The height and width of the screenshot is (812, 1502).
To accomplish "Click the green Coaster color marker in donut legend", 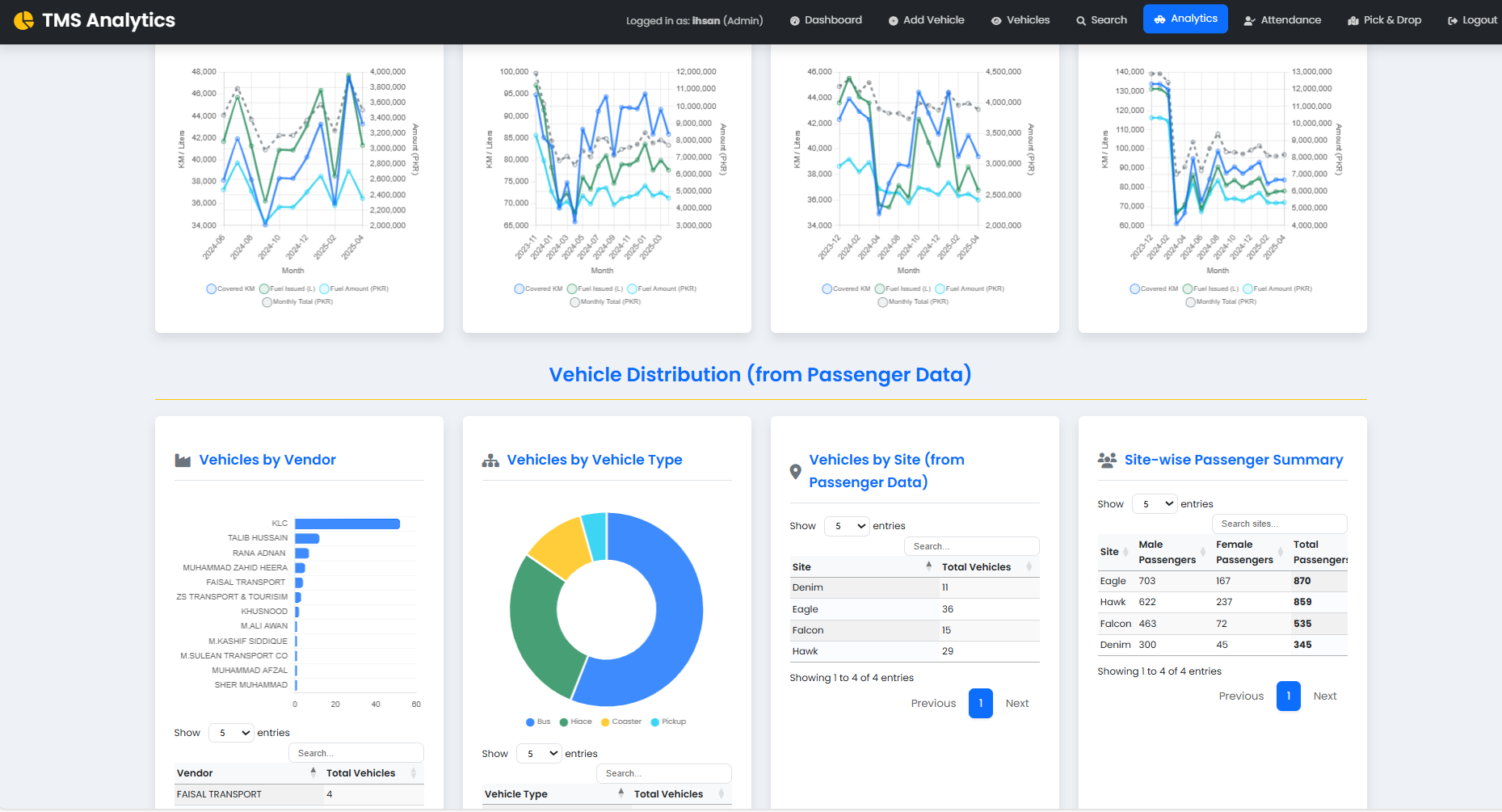I will click(x=604, y=722).
